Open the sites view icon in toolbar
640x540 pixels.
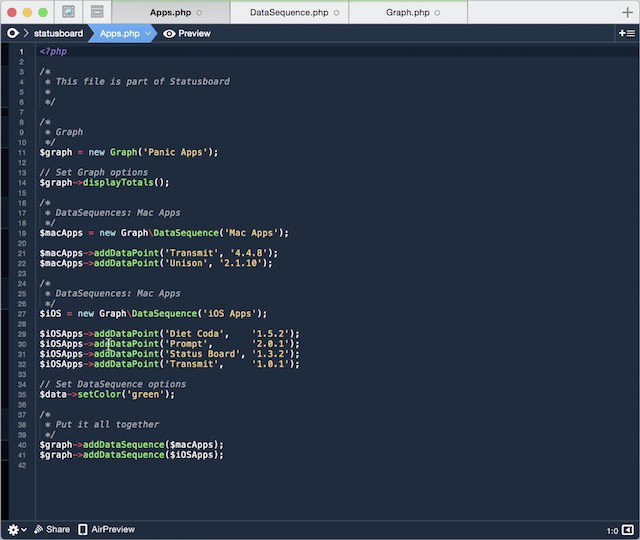tap(68, 12)
